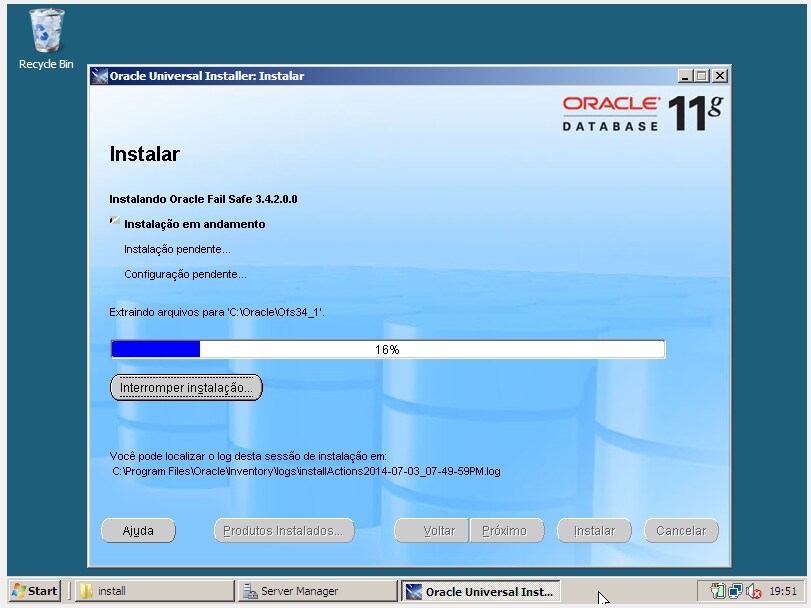This screenshot has height=608, width=811.
Task: Click the 16% extraction progress bar
Action: (388, 348)
